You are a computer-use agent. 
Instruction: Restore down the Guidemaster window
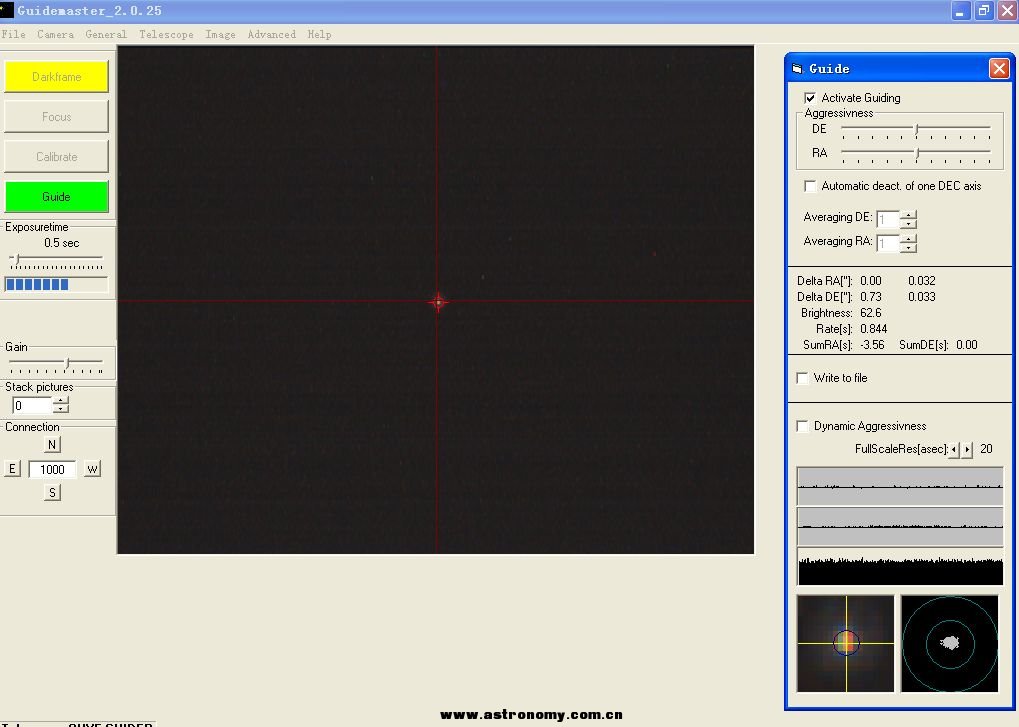pos(984,11)
